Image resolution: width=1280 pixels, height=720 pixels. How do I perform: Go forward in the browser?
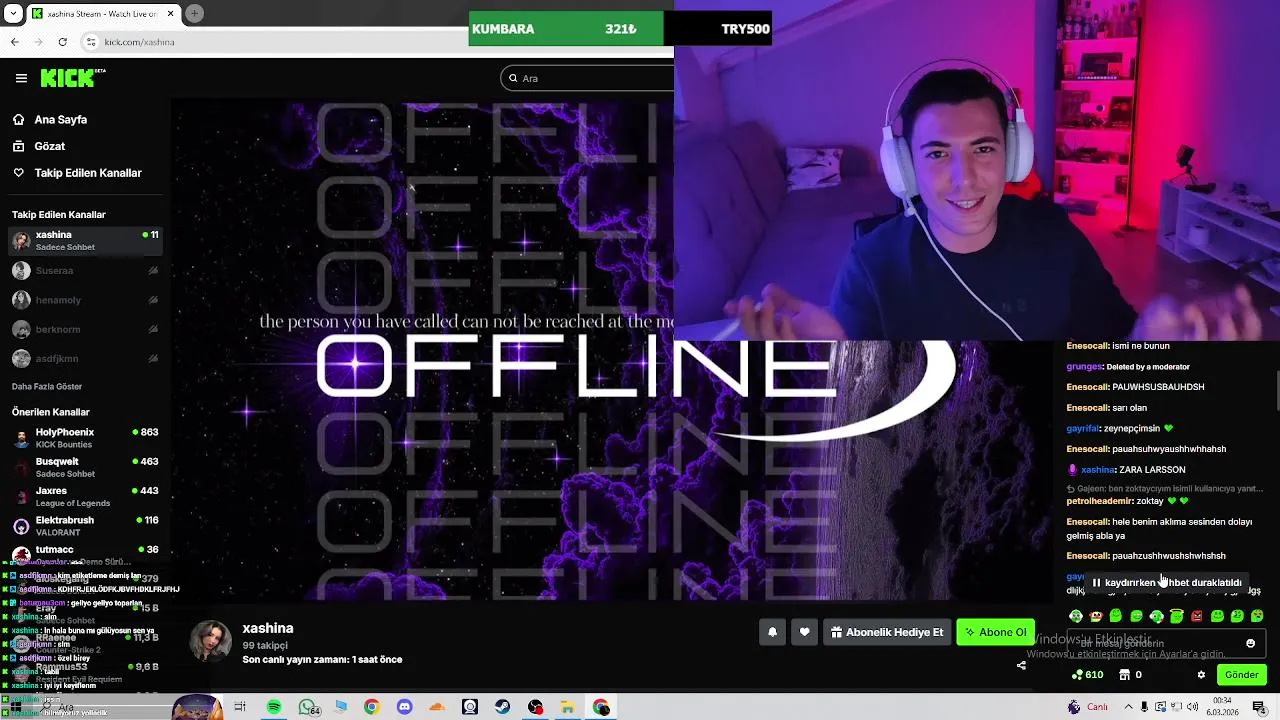click(38, 42)
